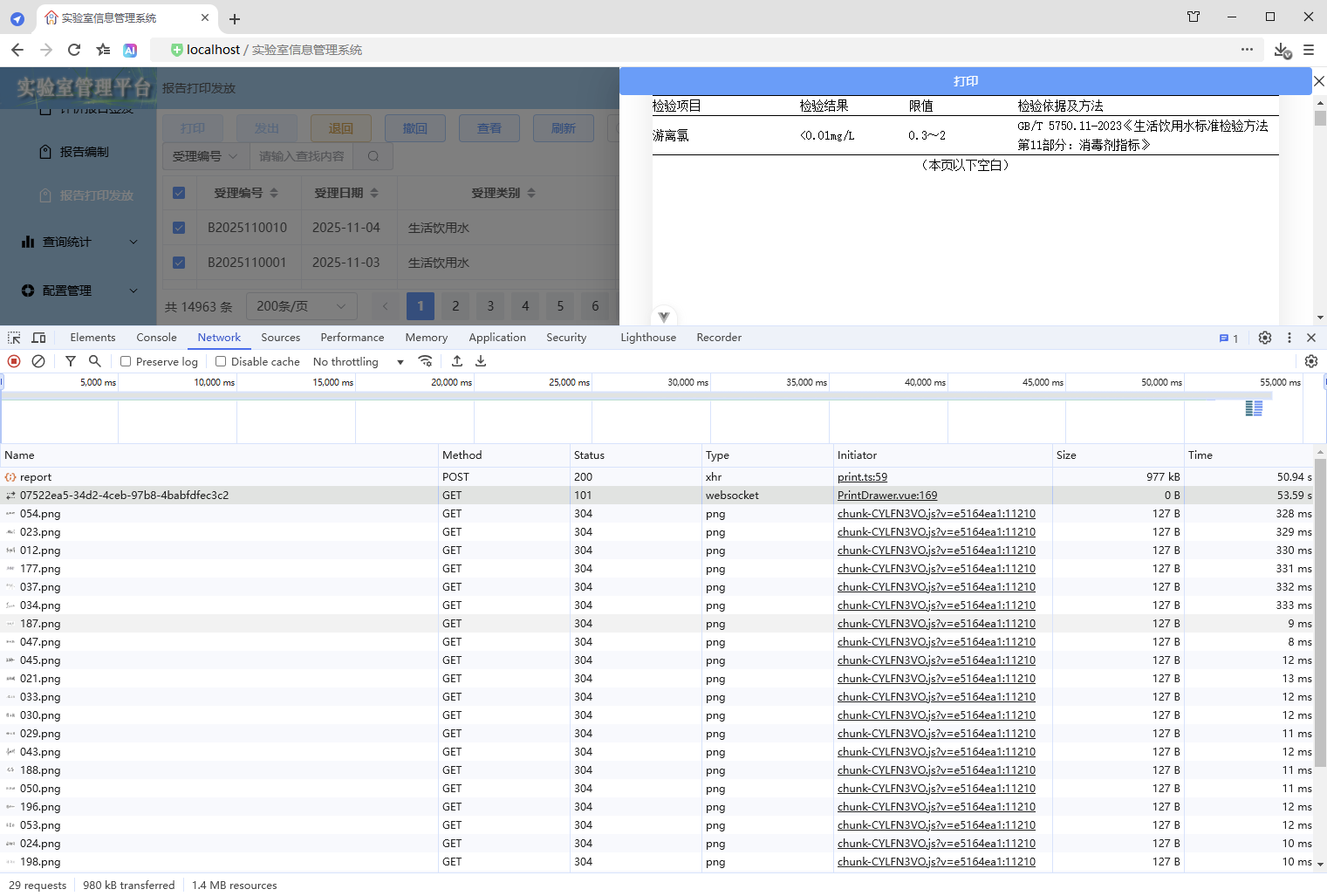Click the network request list scrollbar
This screenshot has width=1327, height=896.
click(x=1320, y=612)
